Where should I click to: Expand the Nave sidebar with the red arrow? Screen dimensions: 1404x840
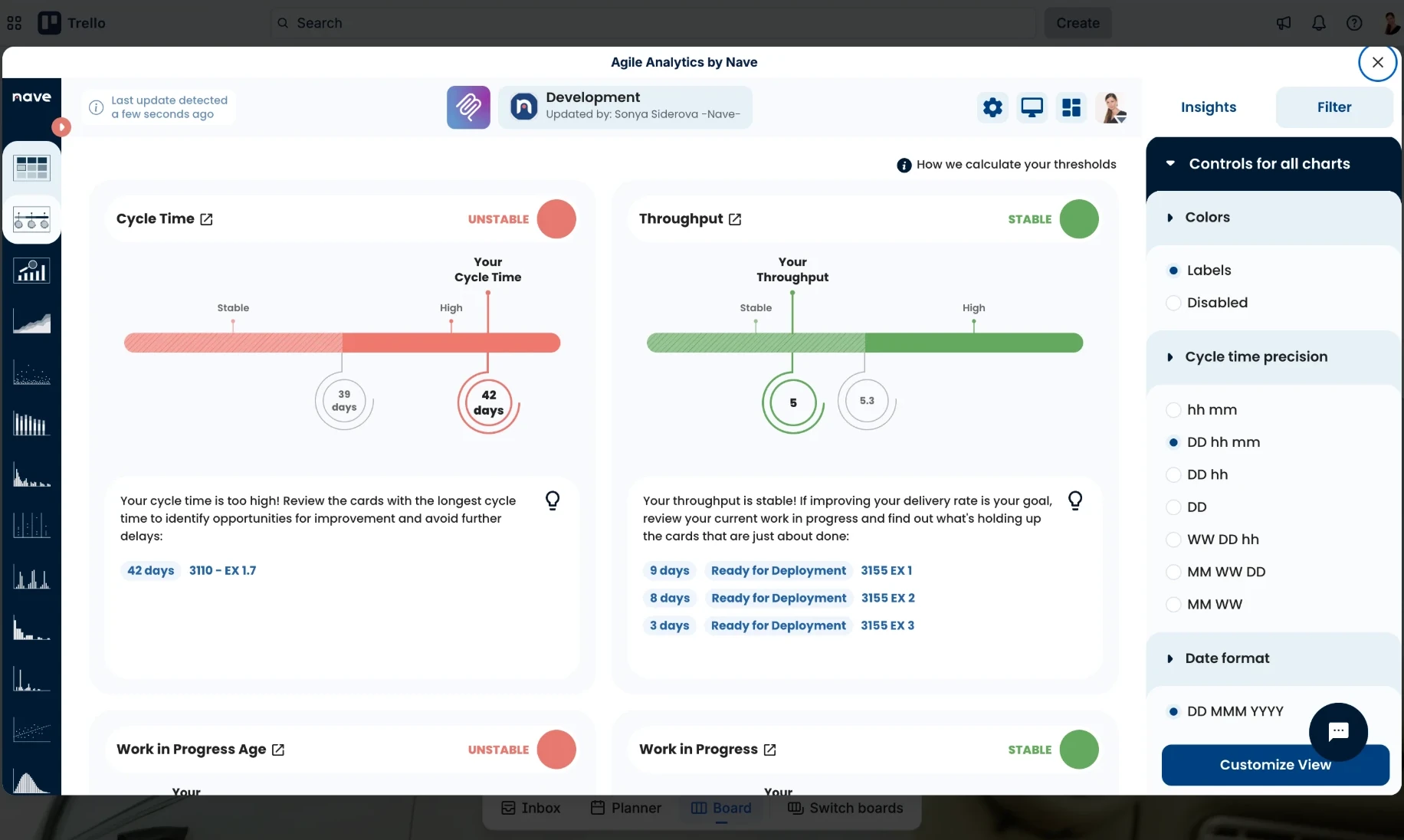pos(61,126)
